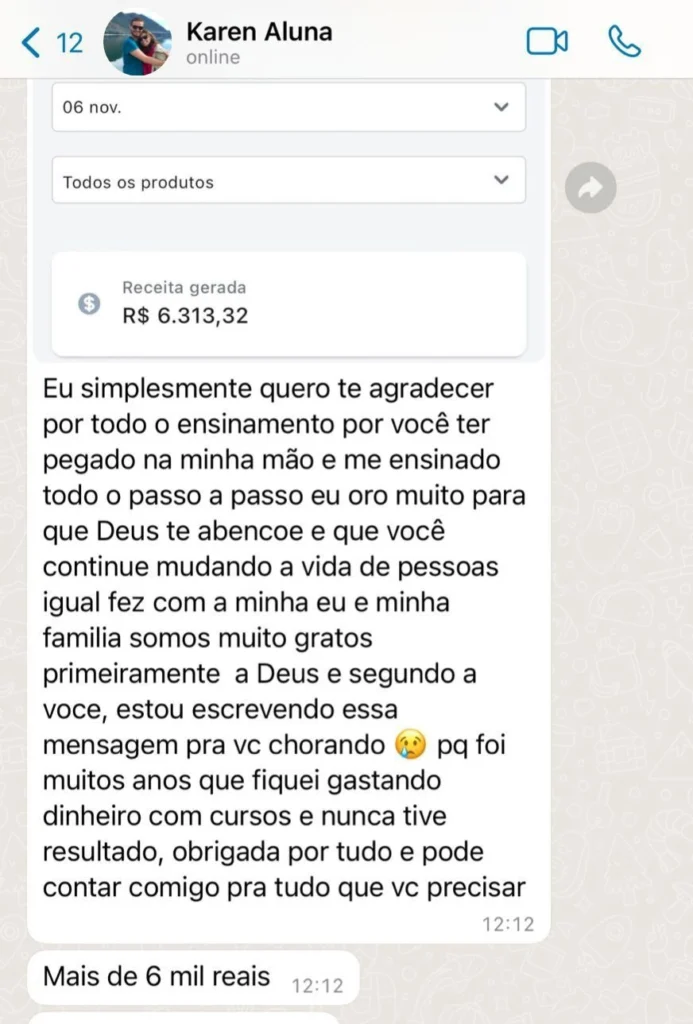Tap the unread count number 12

click(69, 43)
